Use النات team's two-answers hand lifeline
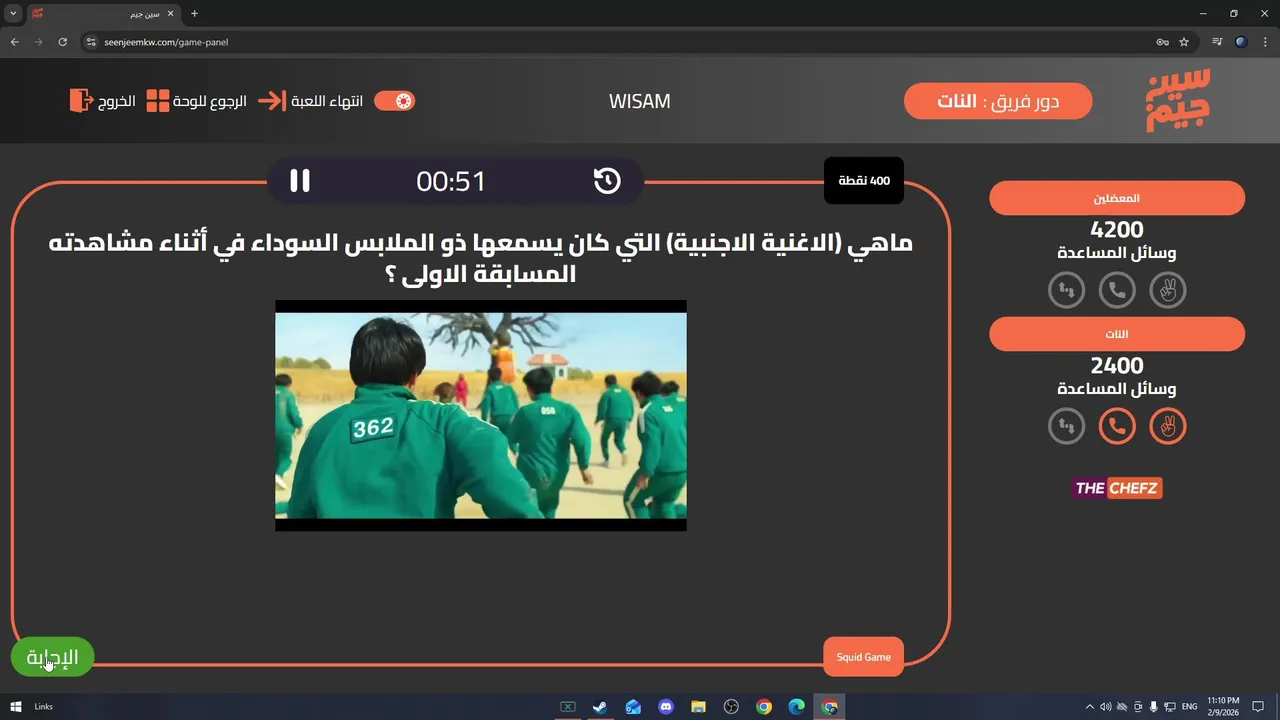This screenshot has width=1280, height=720. click(x=1167, y=426)
